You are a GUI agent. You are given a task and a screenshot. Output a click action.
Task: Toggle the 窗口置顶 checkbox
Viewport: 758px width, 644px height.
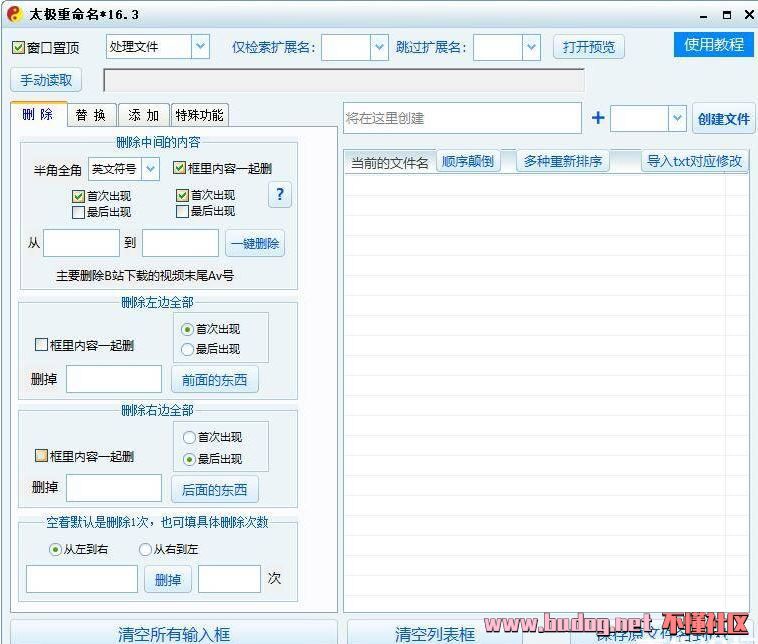coord(19,48)
